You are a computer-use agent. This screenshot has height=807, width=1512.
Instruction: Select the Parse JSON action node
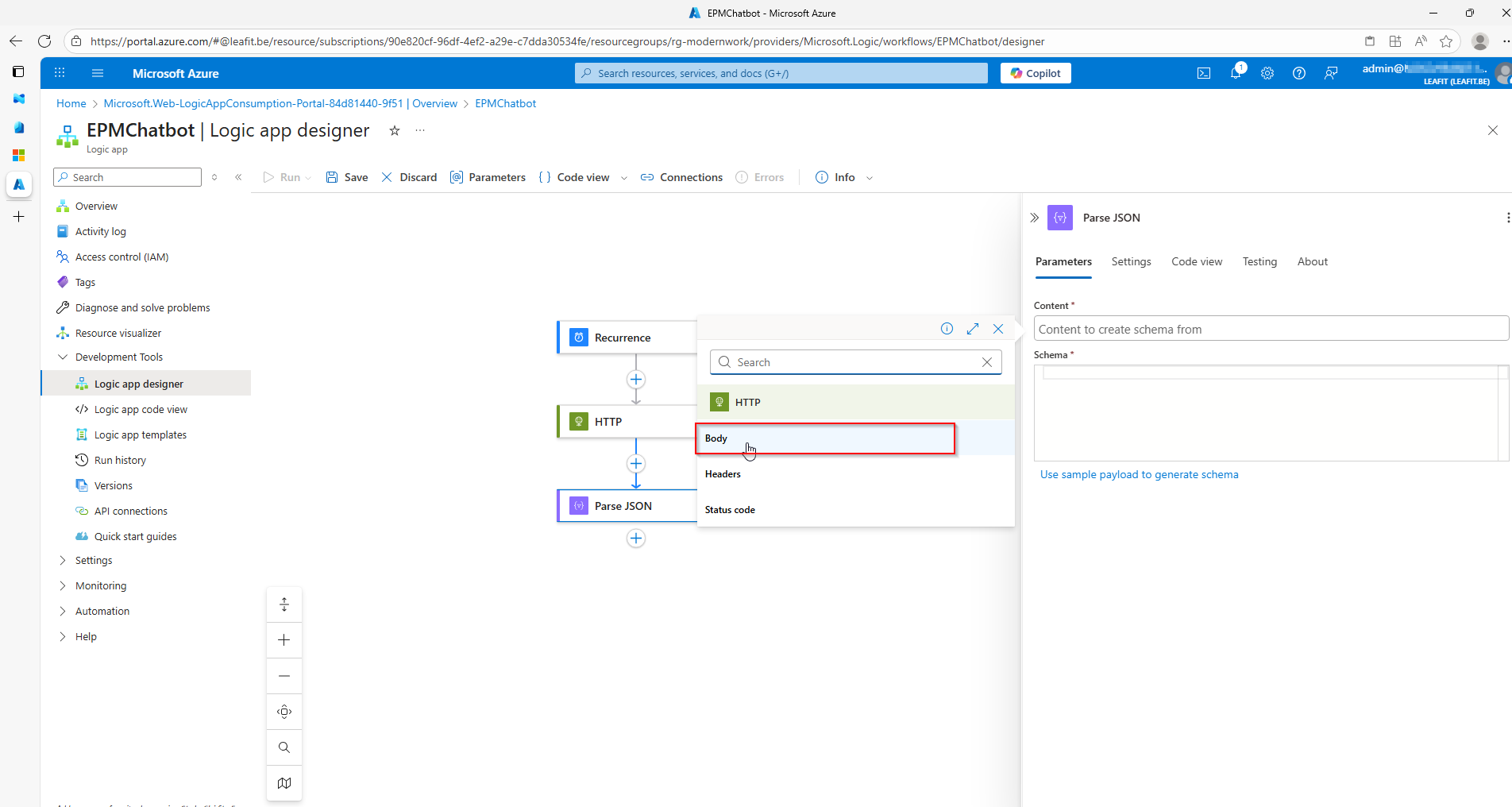(627, 506)
